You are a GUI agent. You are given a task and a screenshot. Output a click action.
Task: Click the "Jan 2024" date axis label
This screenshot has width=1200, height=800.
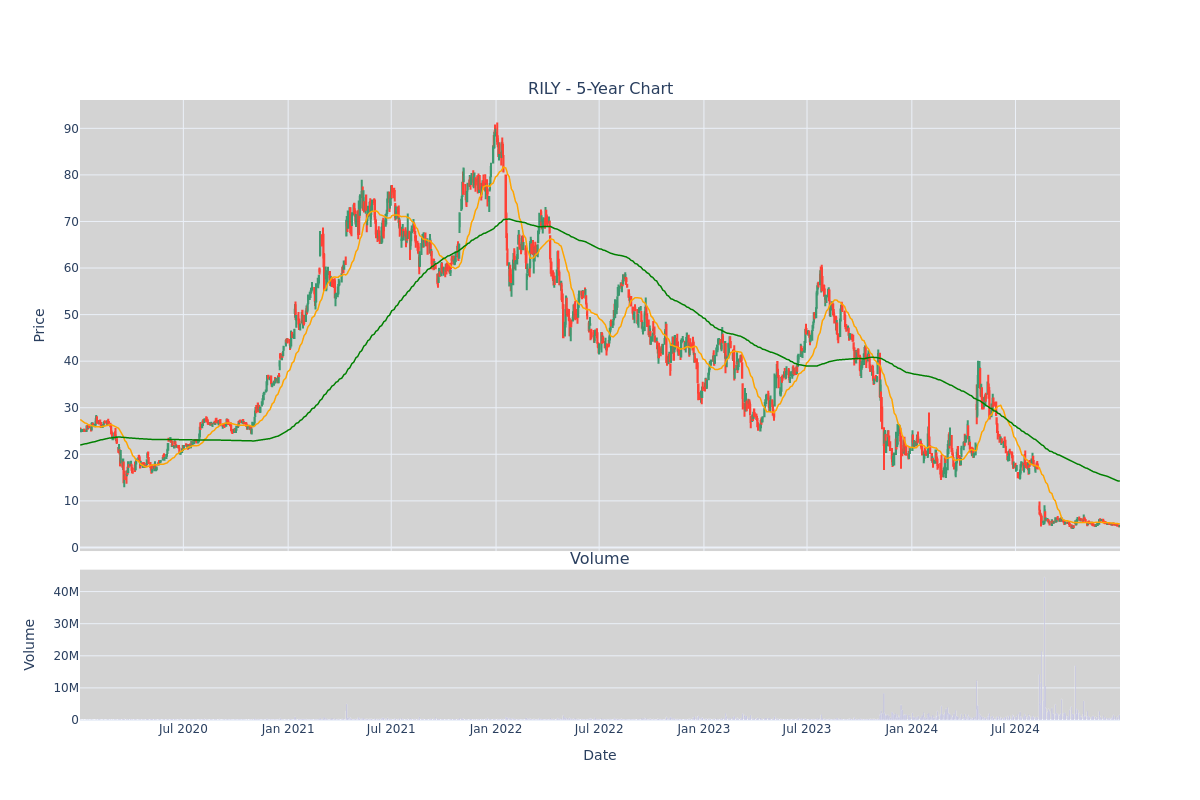[x=912, y=729]
